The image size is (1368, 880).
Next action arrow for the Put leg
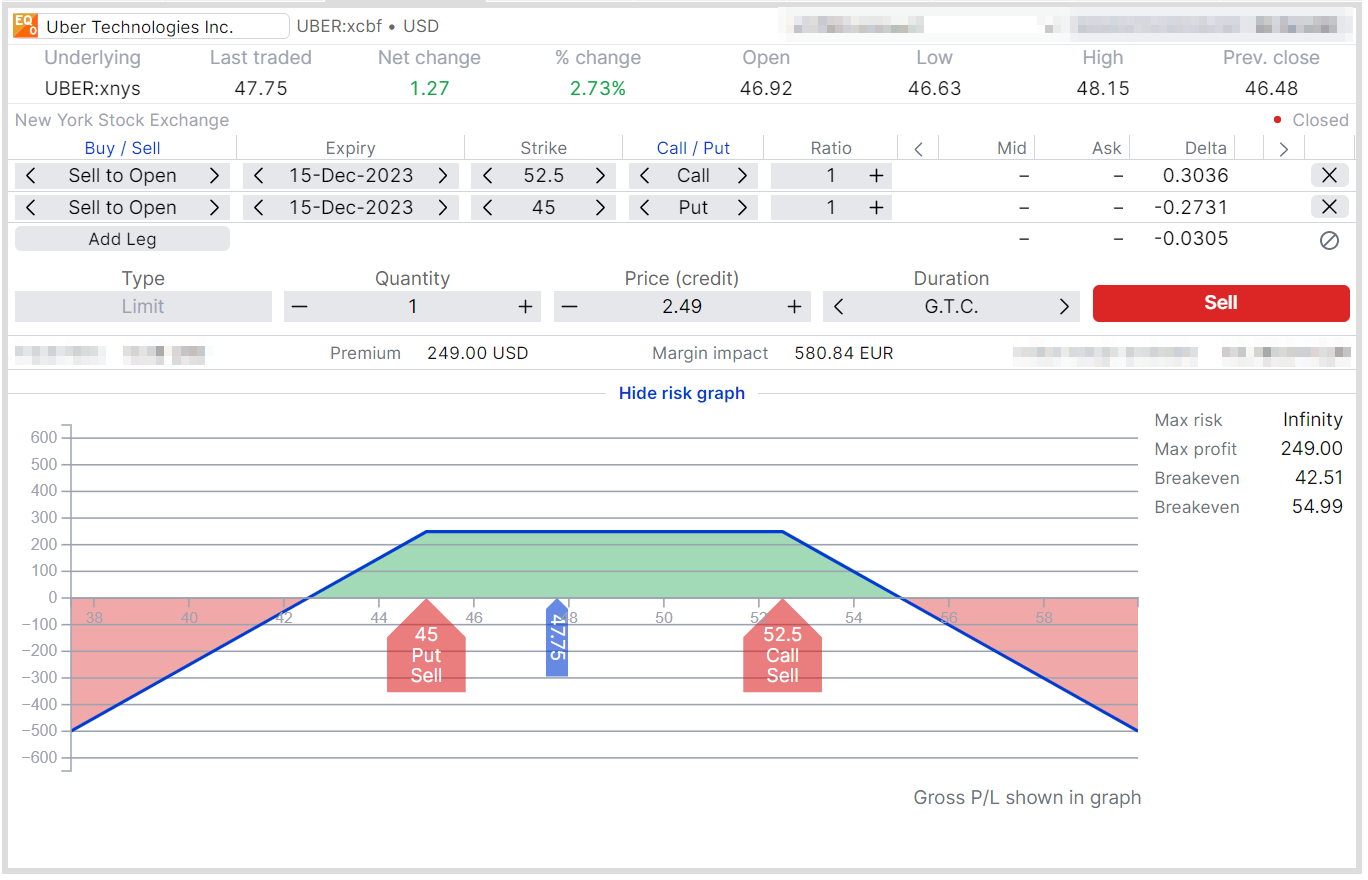point(214,208)
